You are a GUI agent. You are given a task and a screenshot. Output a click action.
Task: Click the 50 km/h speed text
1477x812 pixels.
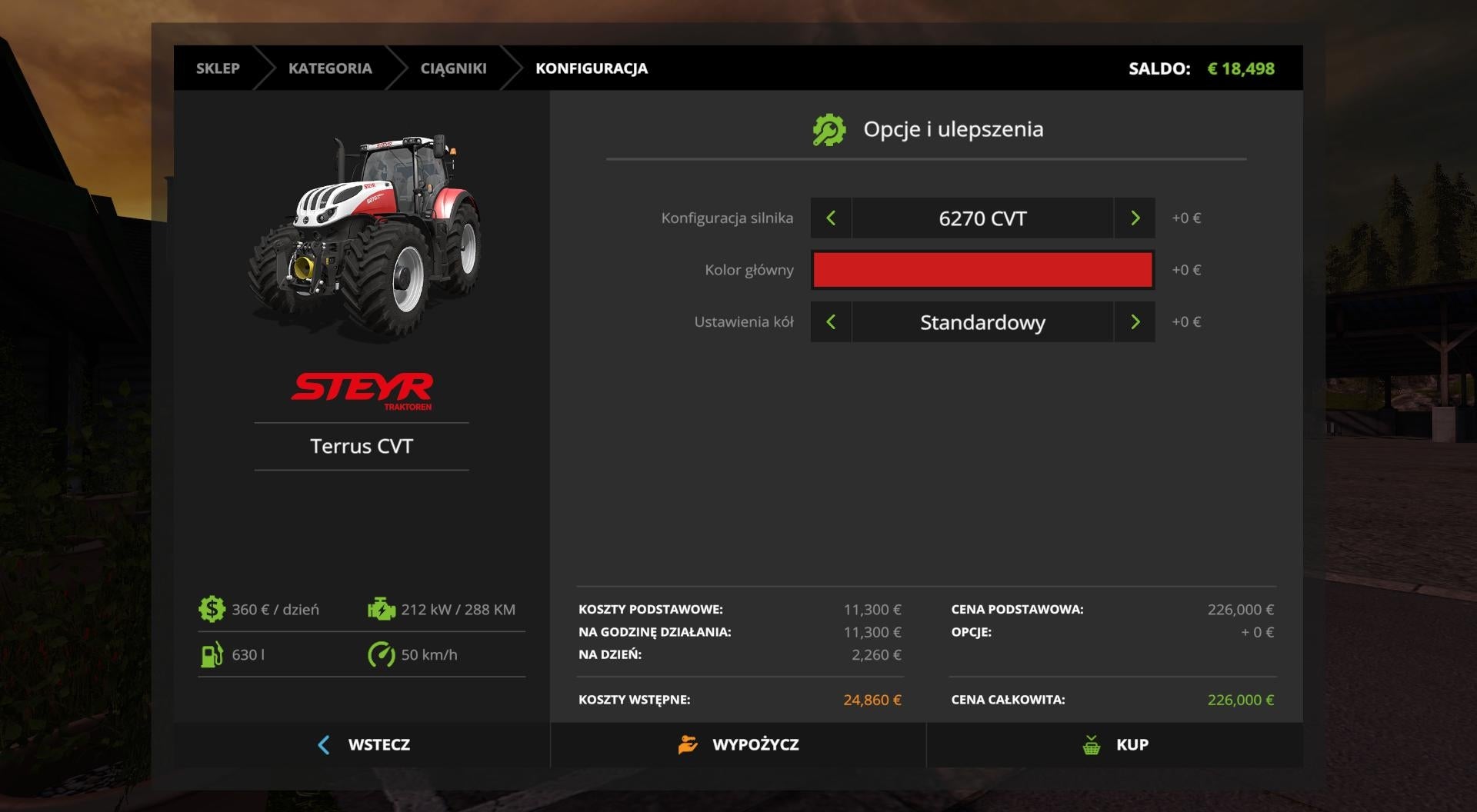(x=429, y=654)
